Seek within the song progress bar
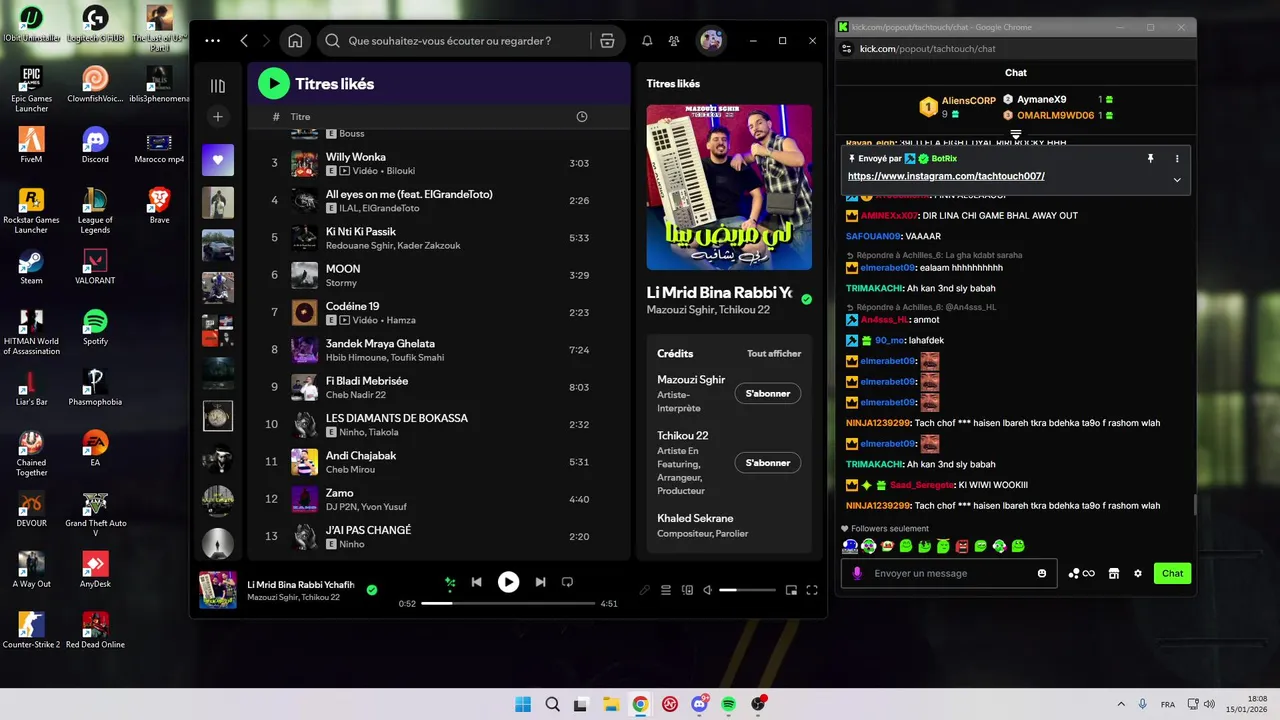 (508, 604)
